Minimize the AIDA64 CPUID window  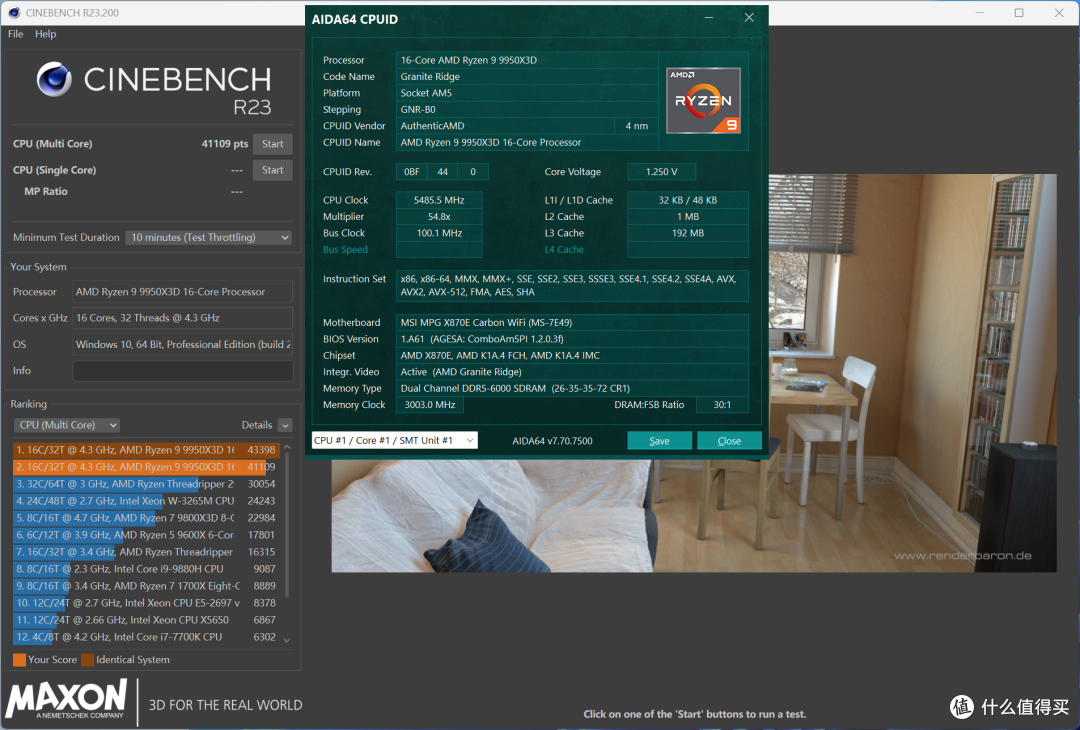click(x=709, y=18)
